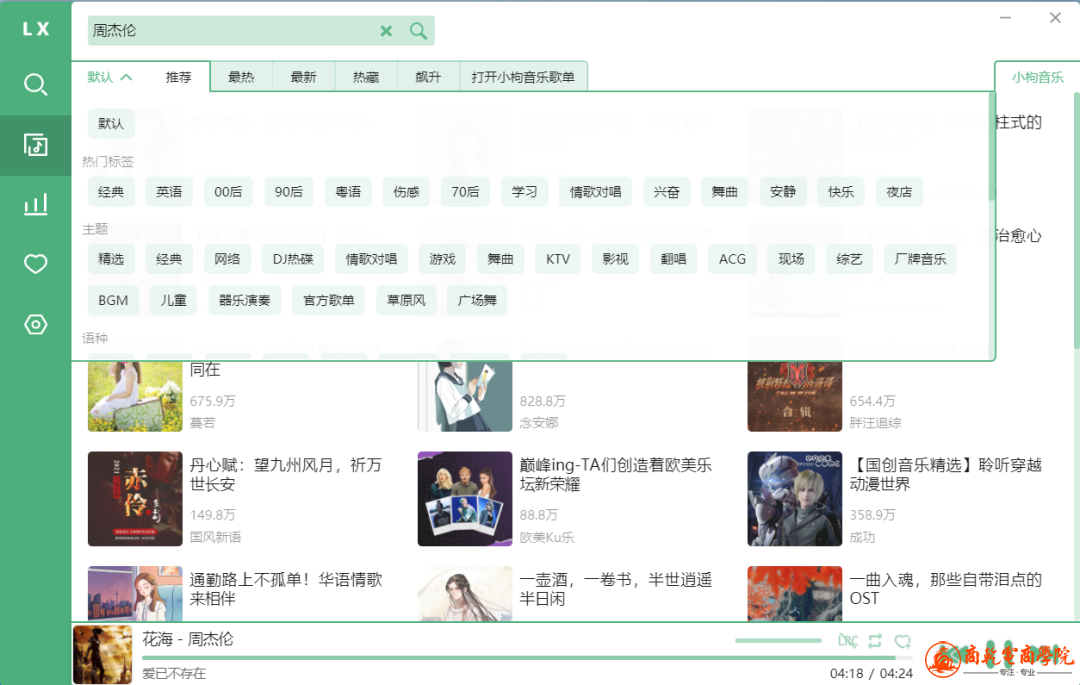Select the 安静 hot tag
Image resolution: width=1080 pixels, height=685 pixels.
coord(782,191)
